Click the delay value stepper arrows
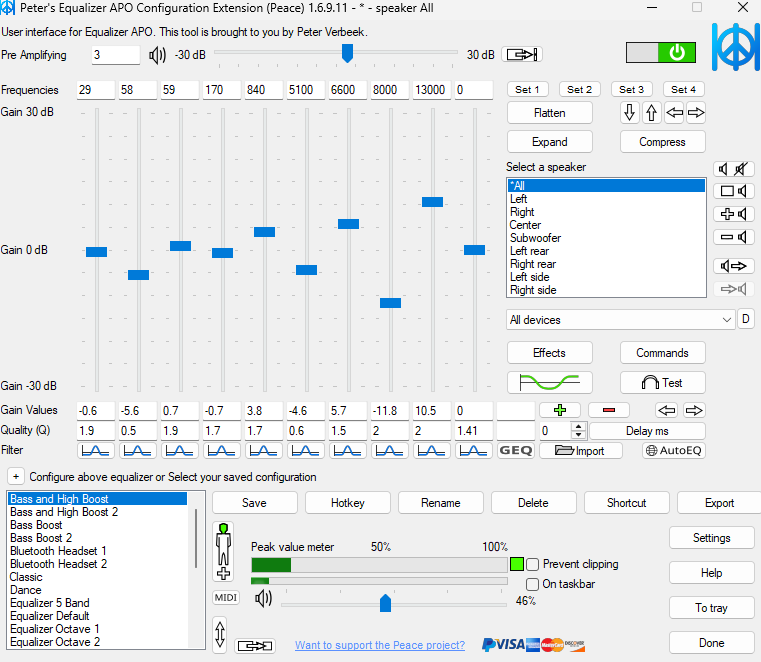 (578, 430)
